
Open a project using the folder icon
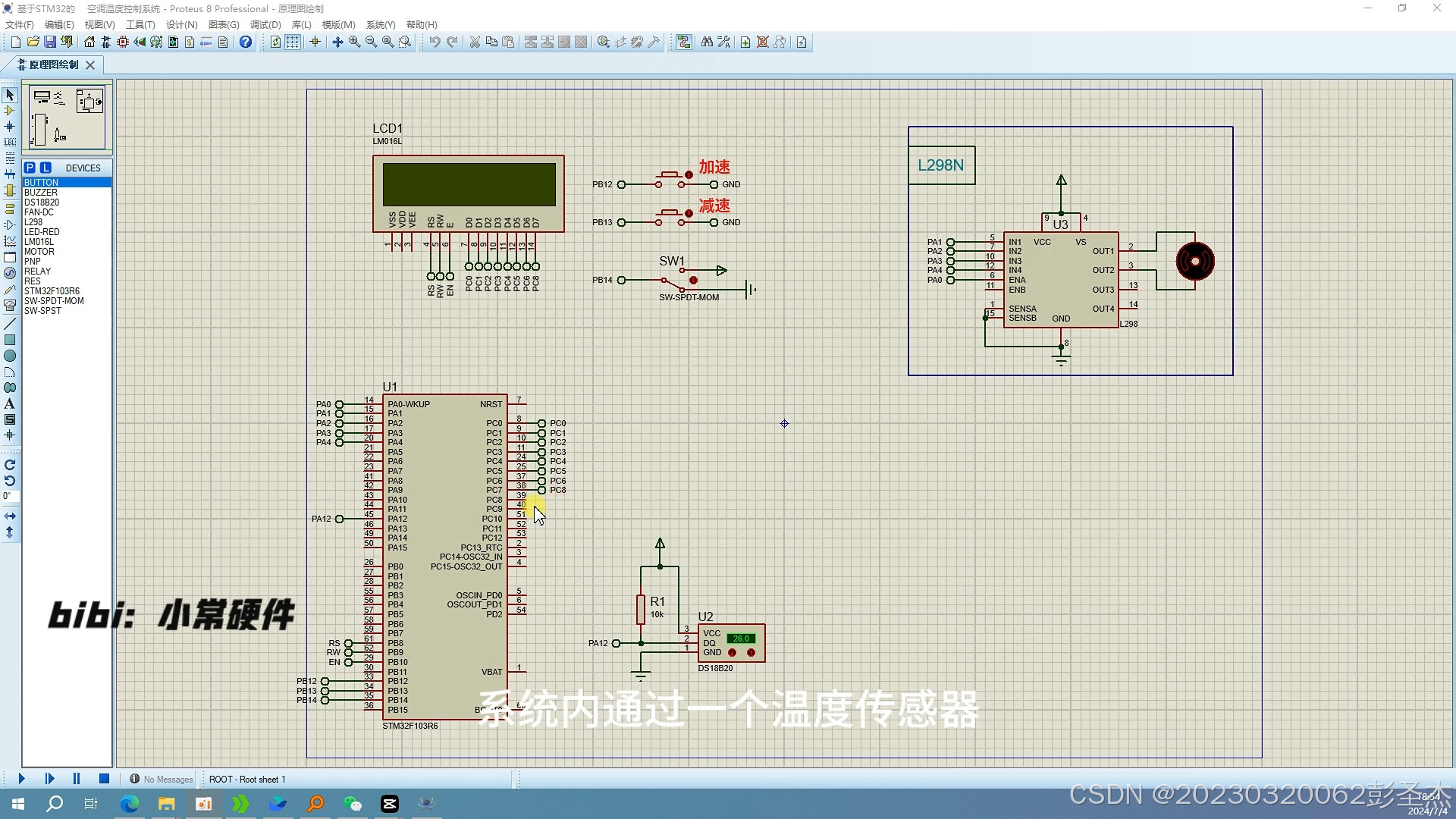pos(33,42)
